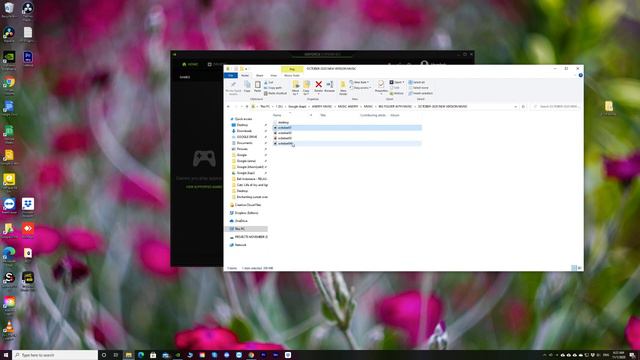
Task: Open Premiere Pro desktop shortcut
Action: click(x=28, y=58)
